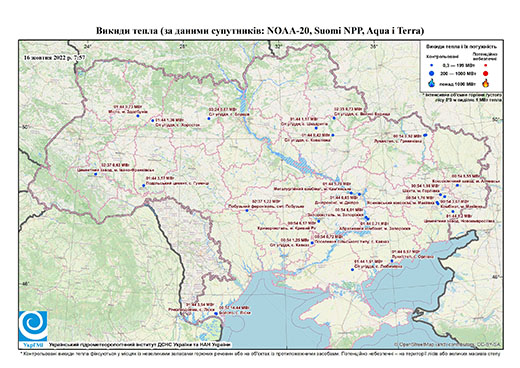Select the marker near the Danube delta
520x368 pixels.
(x=216, y=313)
